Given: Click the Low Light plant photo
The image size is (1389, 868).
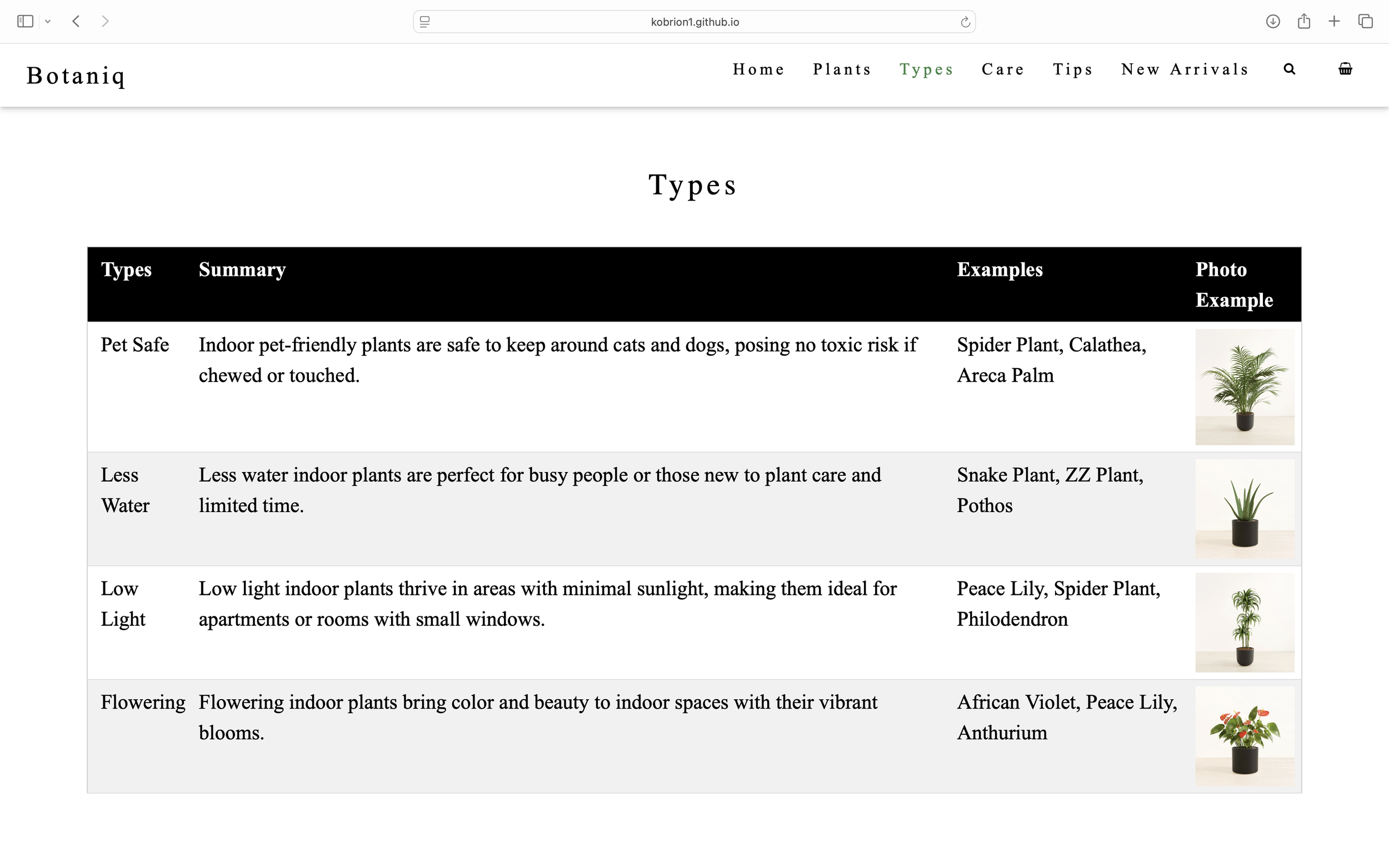Looking at the screenshot, I should 1245,623.
